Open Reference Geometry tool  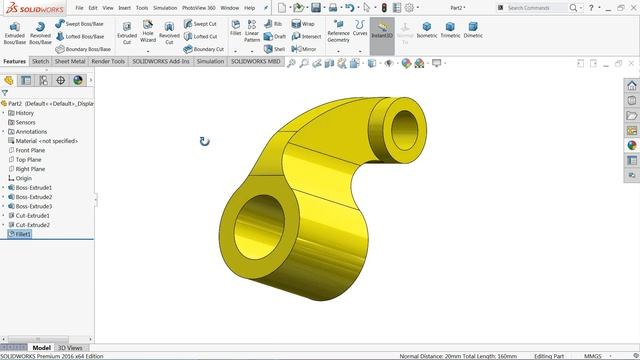click(338, 31)
